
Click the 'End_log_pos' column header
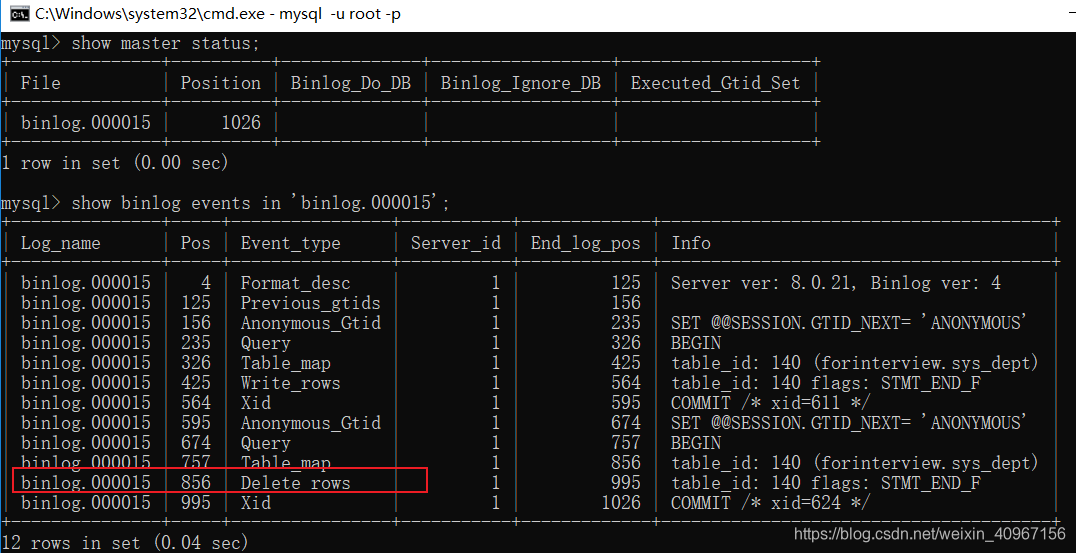585,244
